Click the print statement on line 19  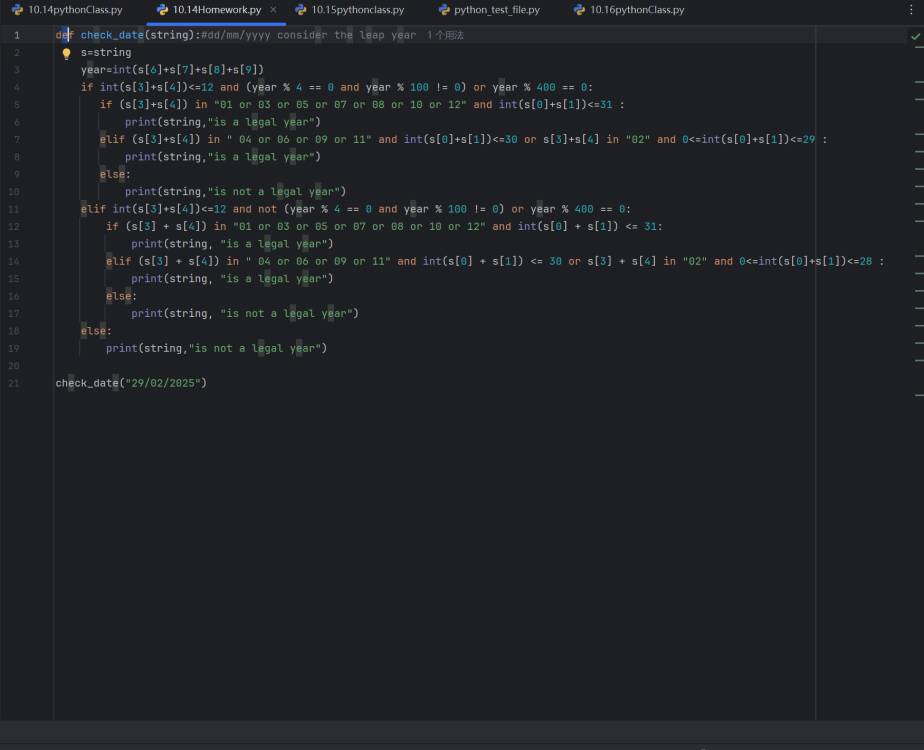click(x=216, y=348)
